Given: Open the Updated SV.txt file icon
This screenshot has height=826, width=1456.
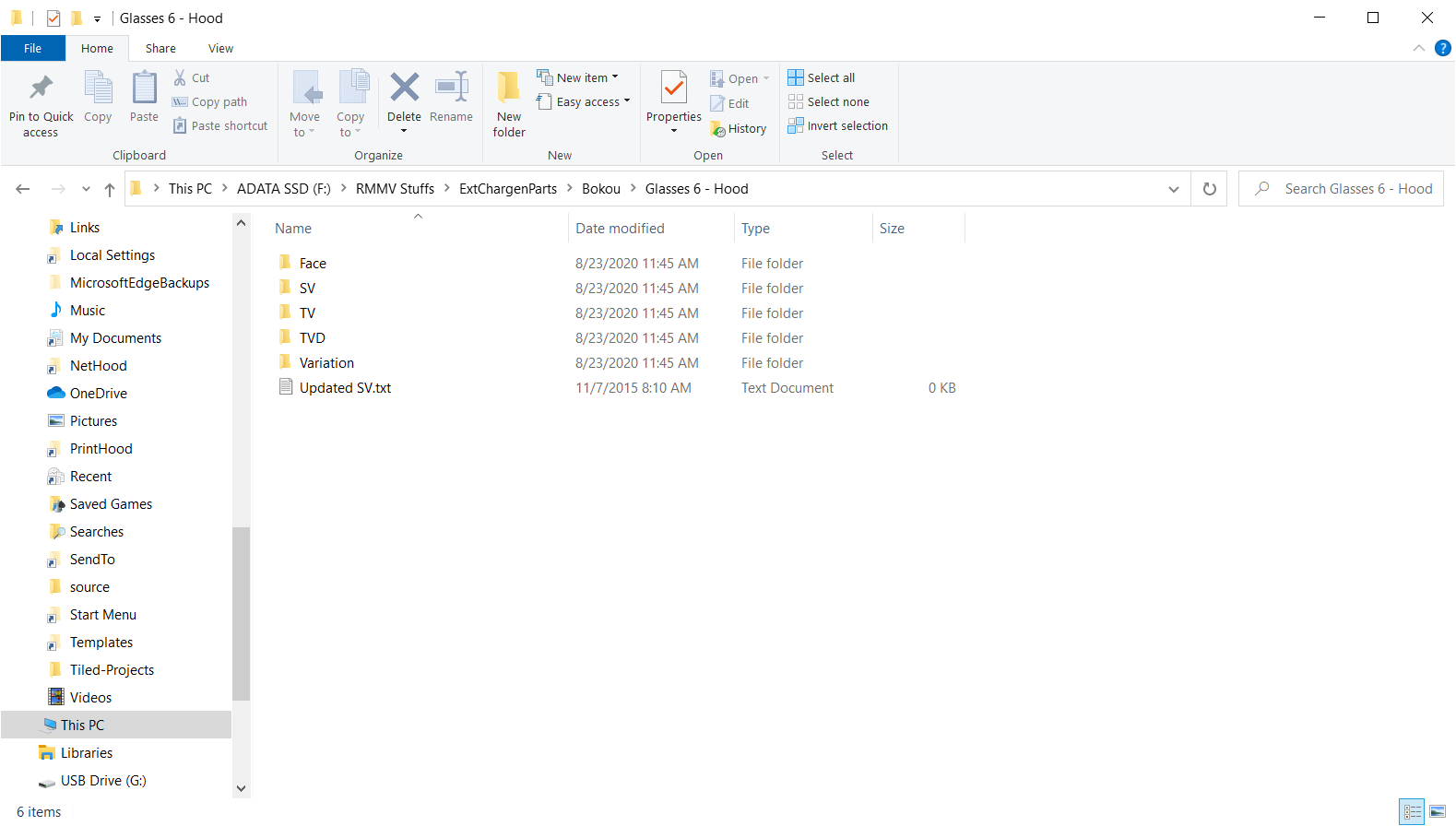Looking at the screenshot, I should click(x=286, y=387).
